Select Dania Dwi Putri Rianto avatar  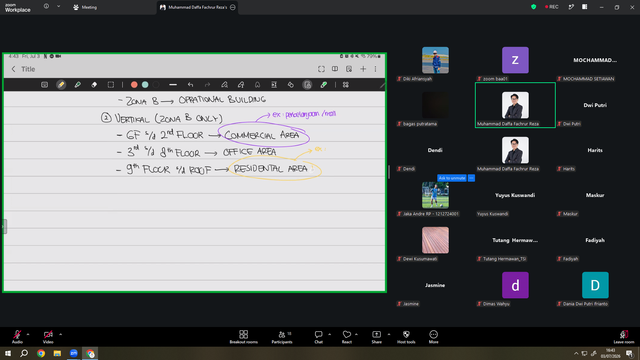(x=595, y=285)
